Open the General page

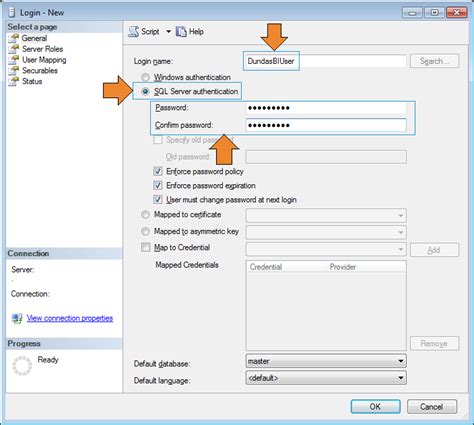click(x=34, y=38)
